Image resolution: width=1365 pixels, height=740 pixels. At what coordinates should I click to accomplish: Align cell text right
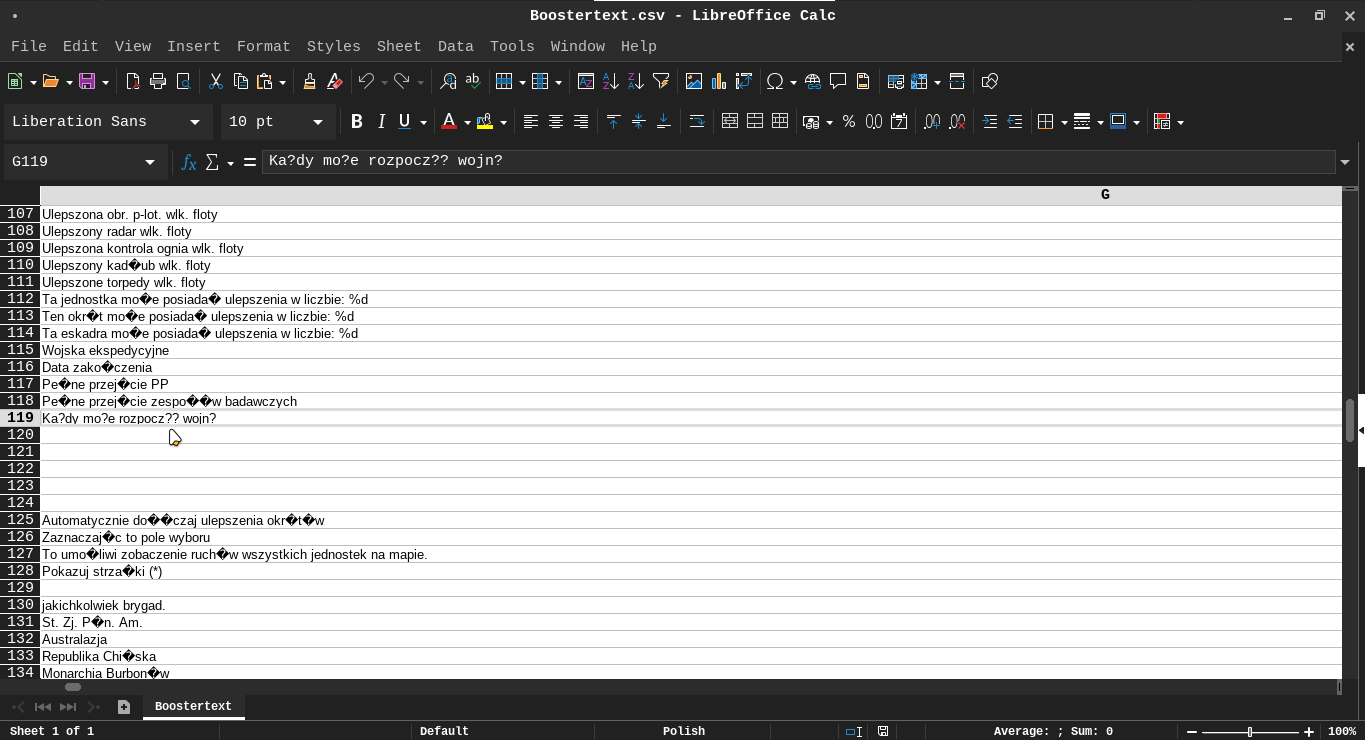coord(581,122)
